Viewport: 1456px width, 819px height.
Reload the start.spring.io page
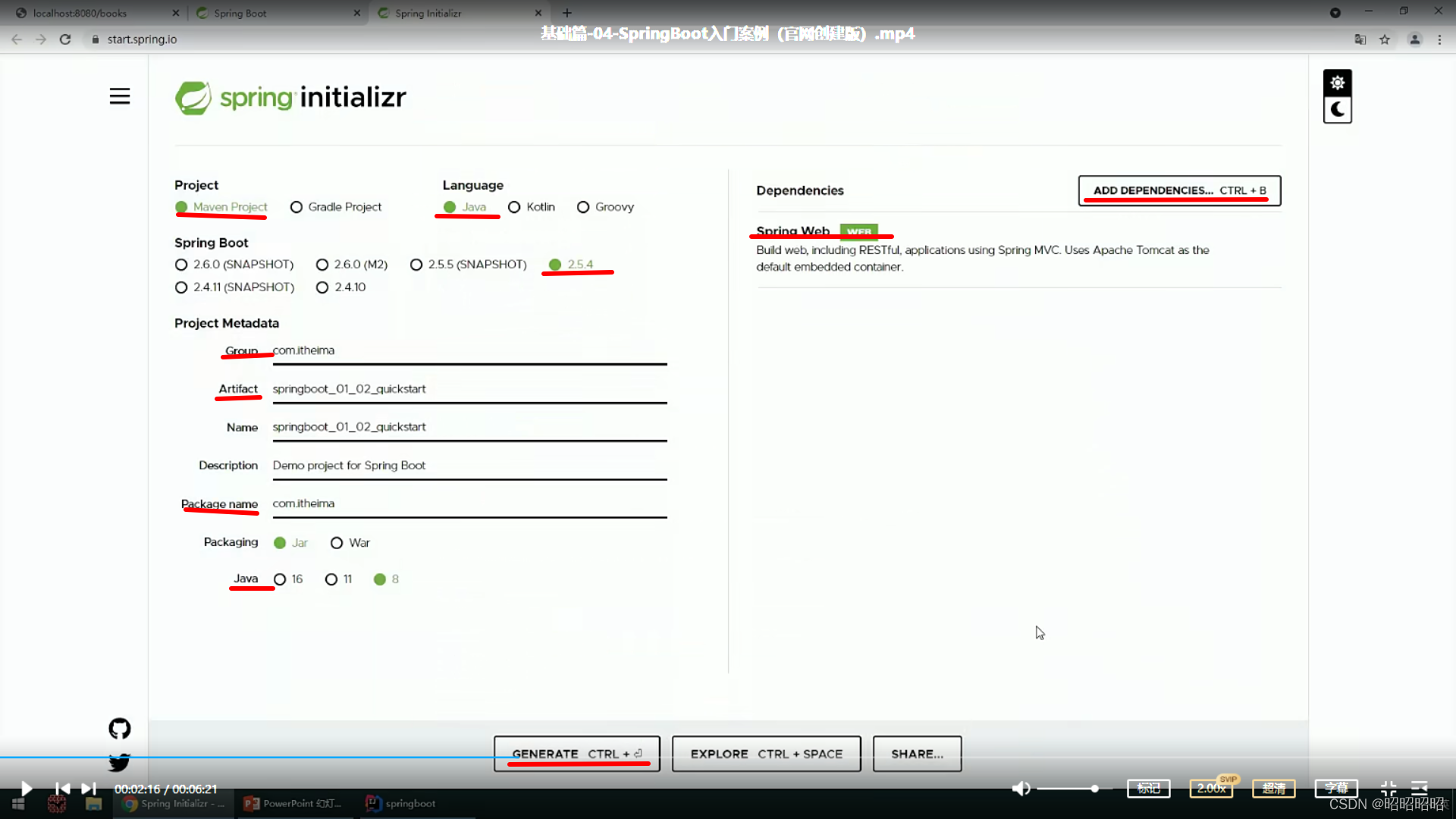tap(65, 39)
